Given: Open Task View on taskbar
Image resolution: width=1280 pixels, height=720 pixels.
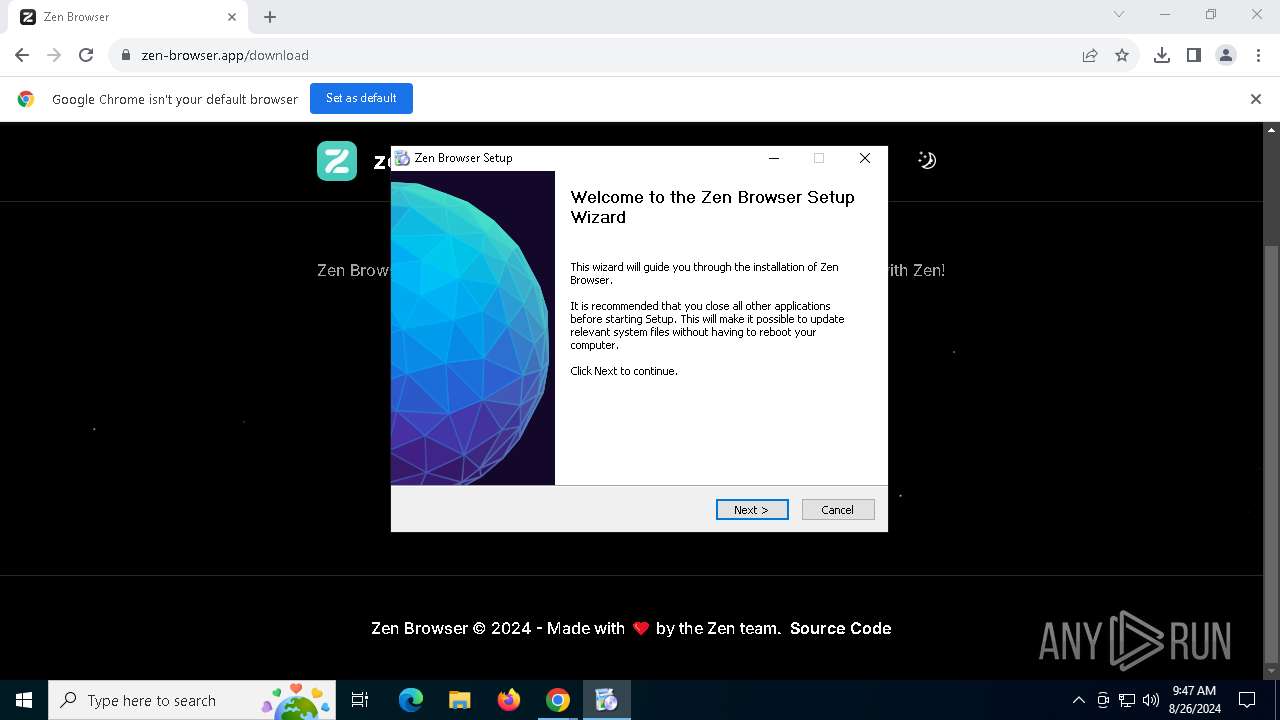Looking at the screenshot, I should [x=360, y=700].
